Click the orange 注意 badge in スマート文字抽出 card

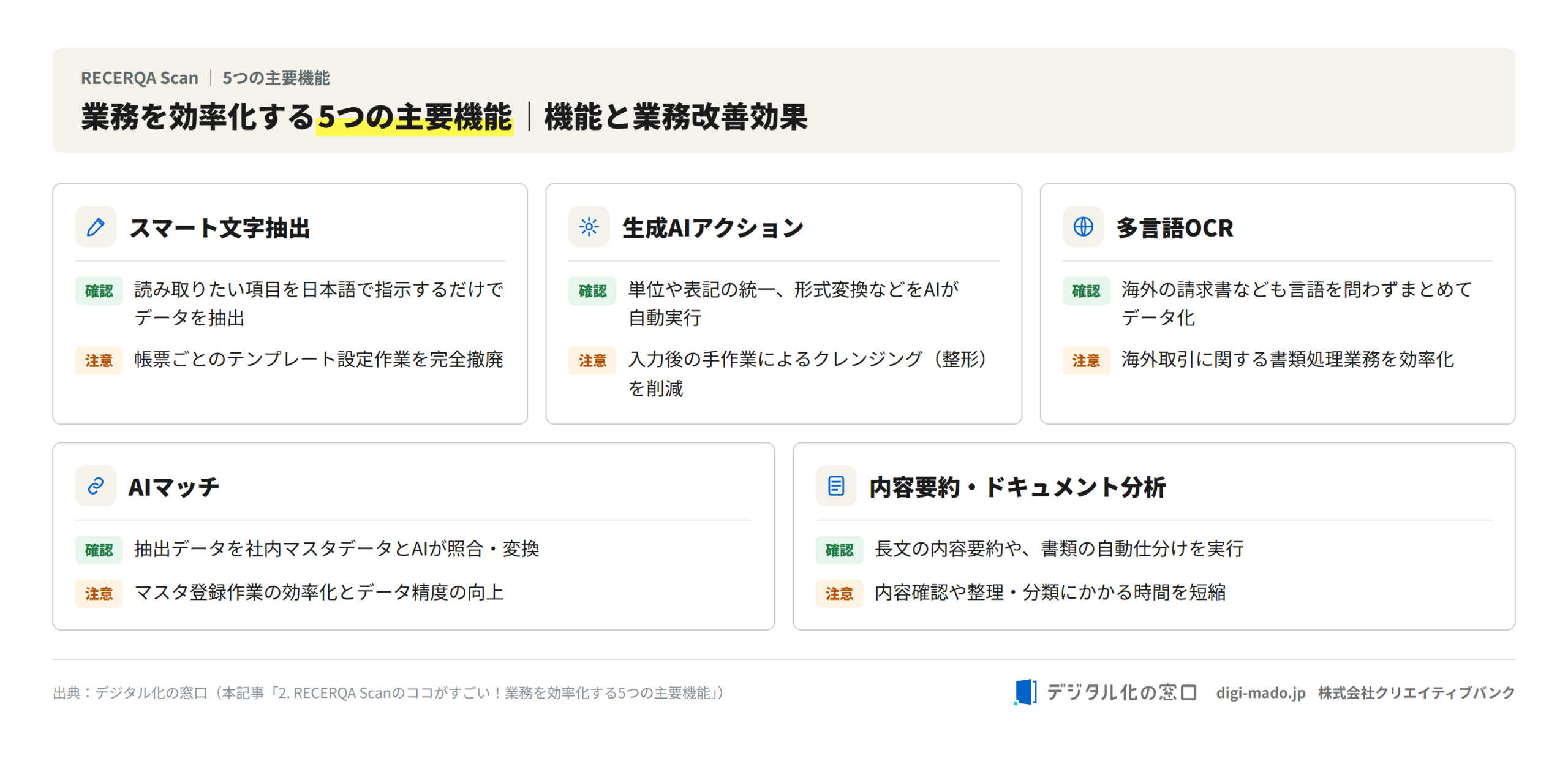99,360
